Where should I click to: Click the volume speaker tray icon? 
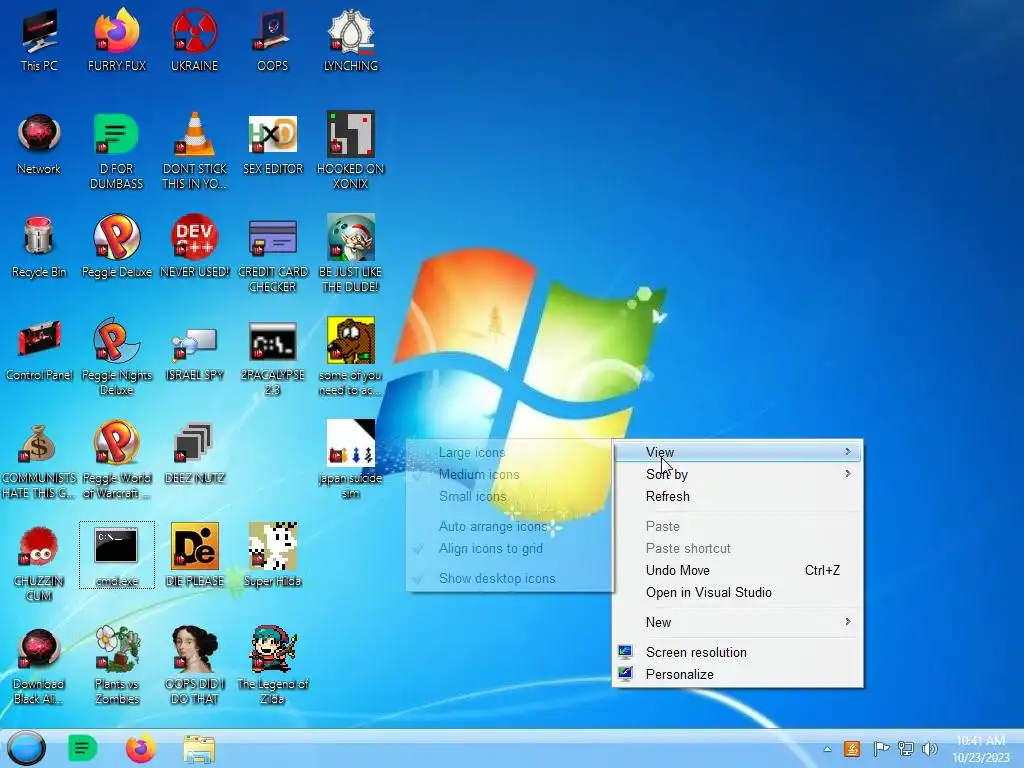click(930, 748)
